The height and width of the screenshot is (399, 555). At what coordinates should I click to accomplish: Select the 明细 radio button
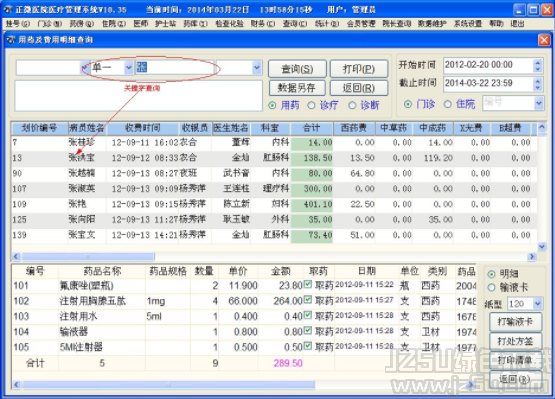[491, 274]
